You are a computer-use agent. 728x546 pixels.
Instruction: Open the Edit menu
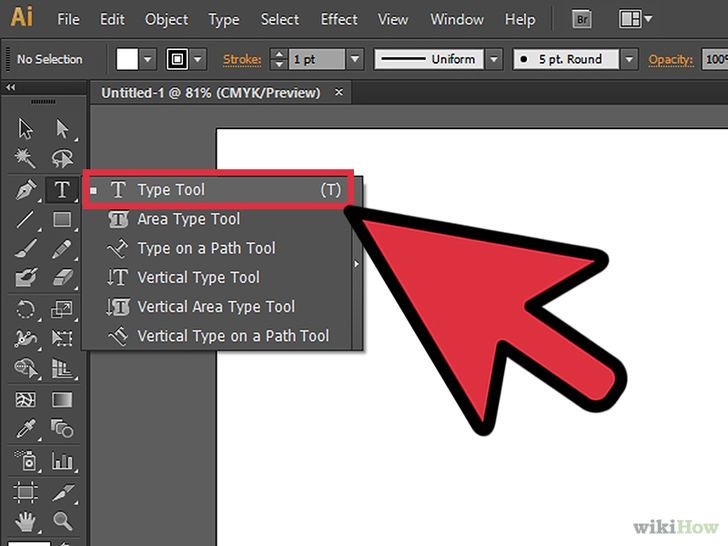(112, 20)
